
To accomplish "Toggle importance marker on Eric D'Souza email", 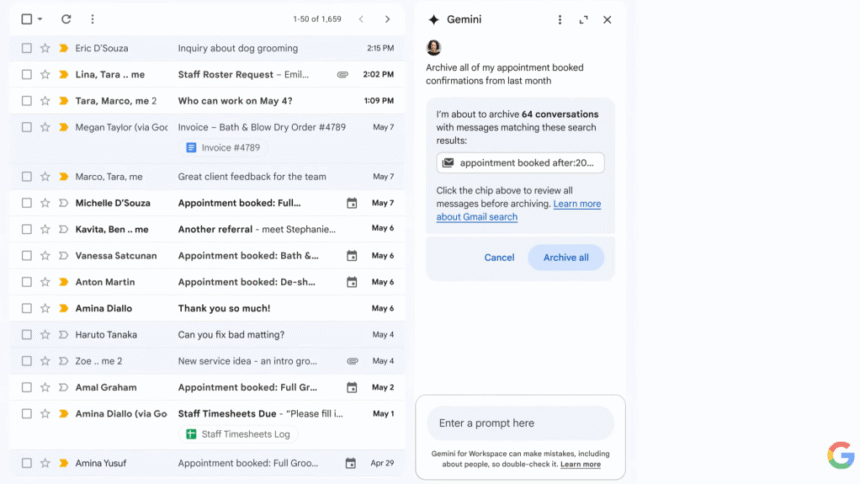I will pyautogui.click(x=64, y=48).
